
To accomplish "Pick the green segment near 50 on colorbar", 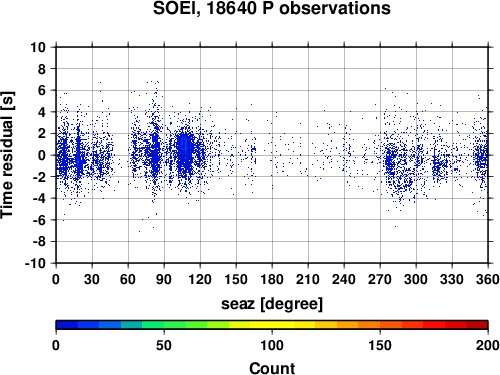I will [164, 325].
